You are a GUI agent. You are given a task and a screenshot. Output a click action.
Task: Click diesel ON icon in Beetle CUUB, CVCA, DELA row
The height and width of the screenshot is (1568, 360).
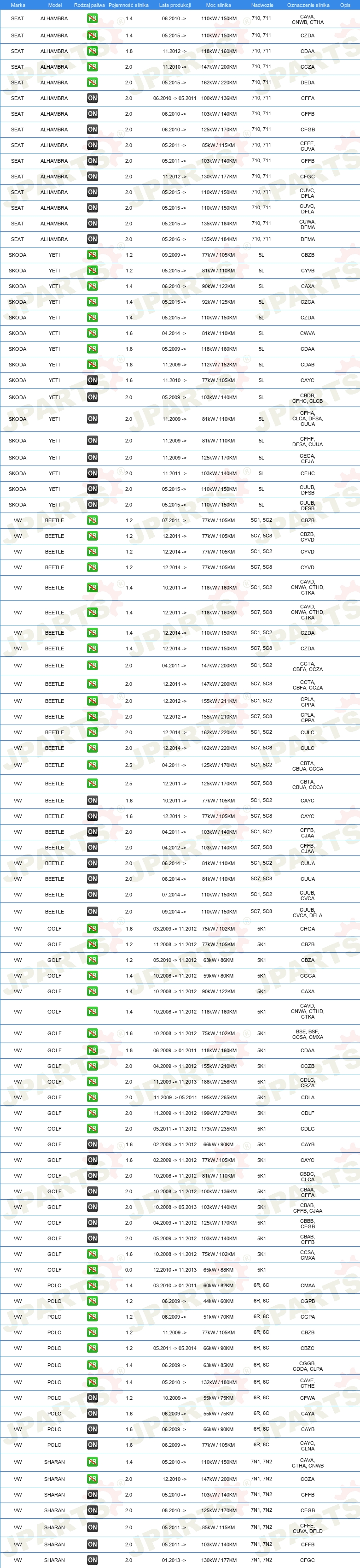click(x=92, y=912)
